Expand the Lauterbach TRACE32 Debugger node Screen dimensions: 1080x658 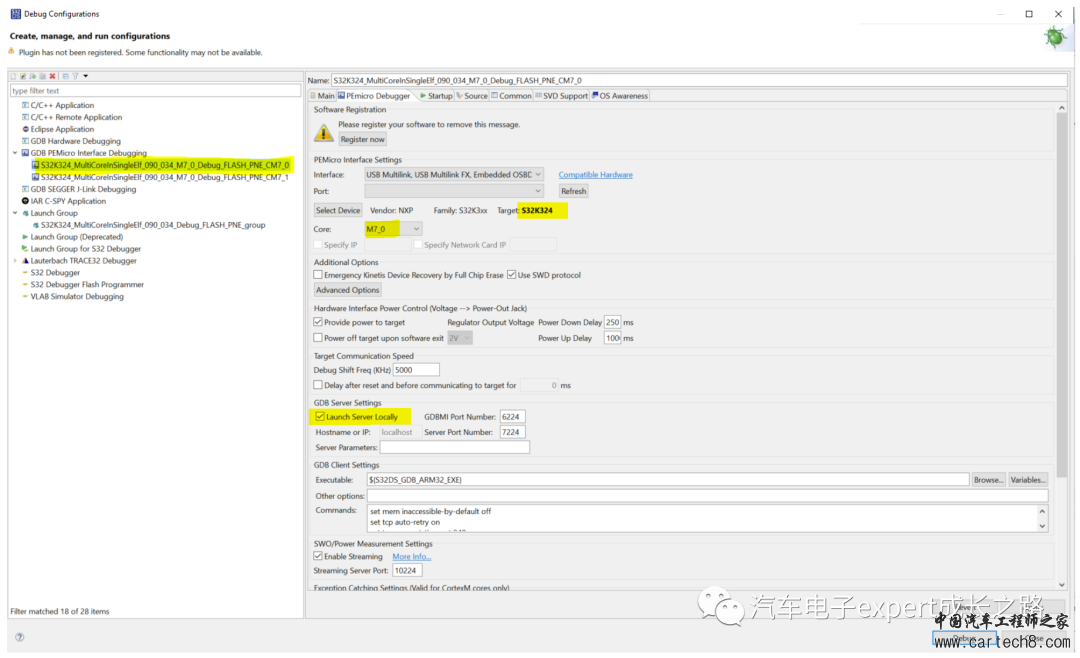click(x=15, y=260)
